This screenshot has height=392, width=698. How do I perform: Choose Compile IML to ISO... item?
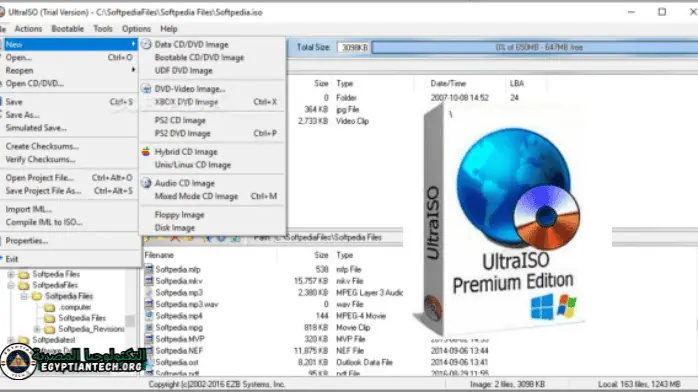pyautogui.click(x=69, y=222)
